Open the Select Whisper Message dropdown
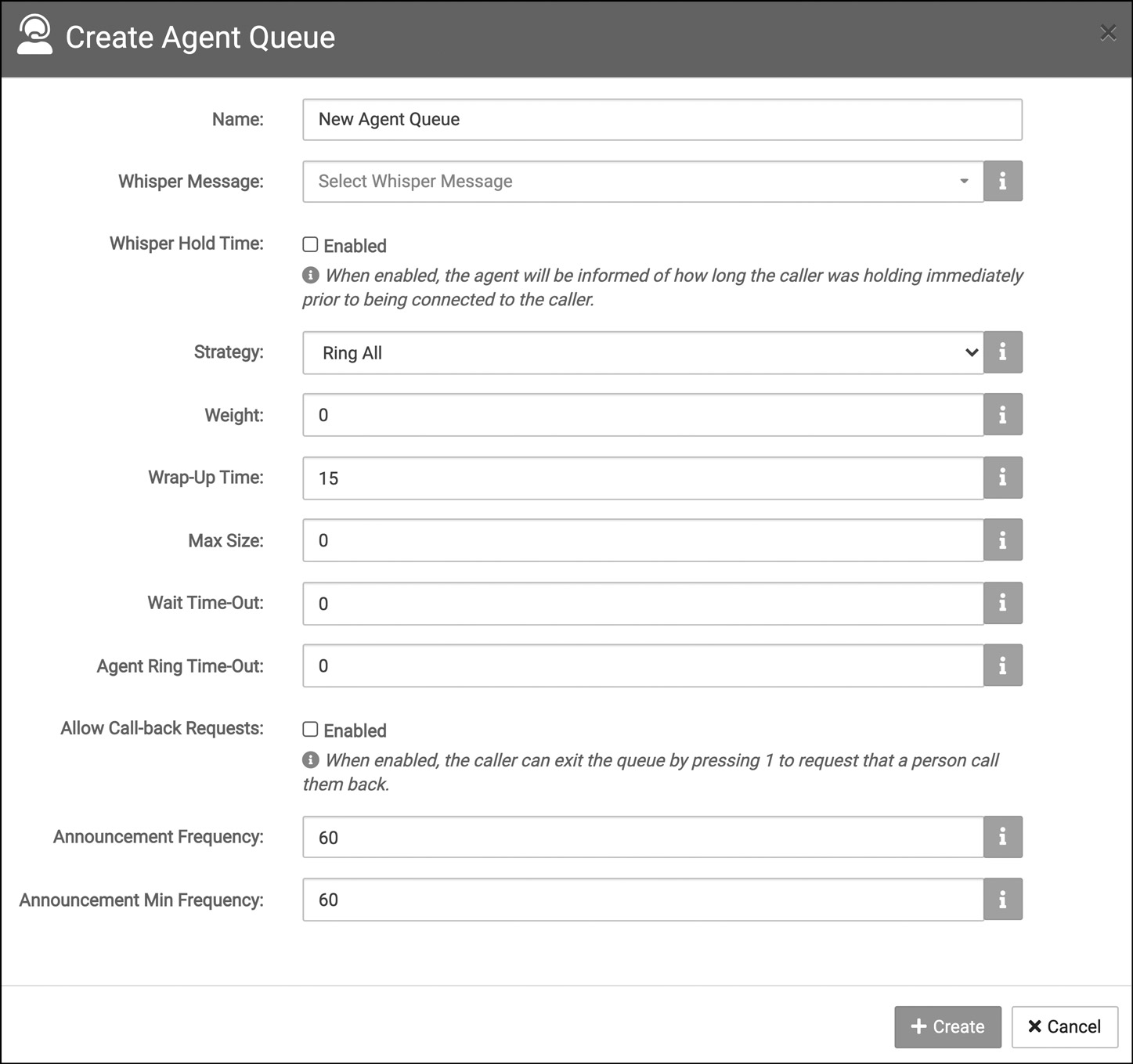This screenshot has height=1064, width=1133. [x=642, y=181]
